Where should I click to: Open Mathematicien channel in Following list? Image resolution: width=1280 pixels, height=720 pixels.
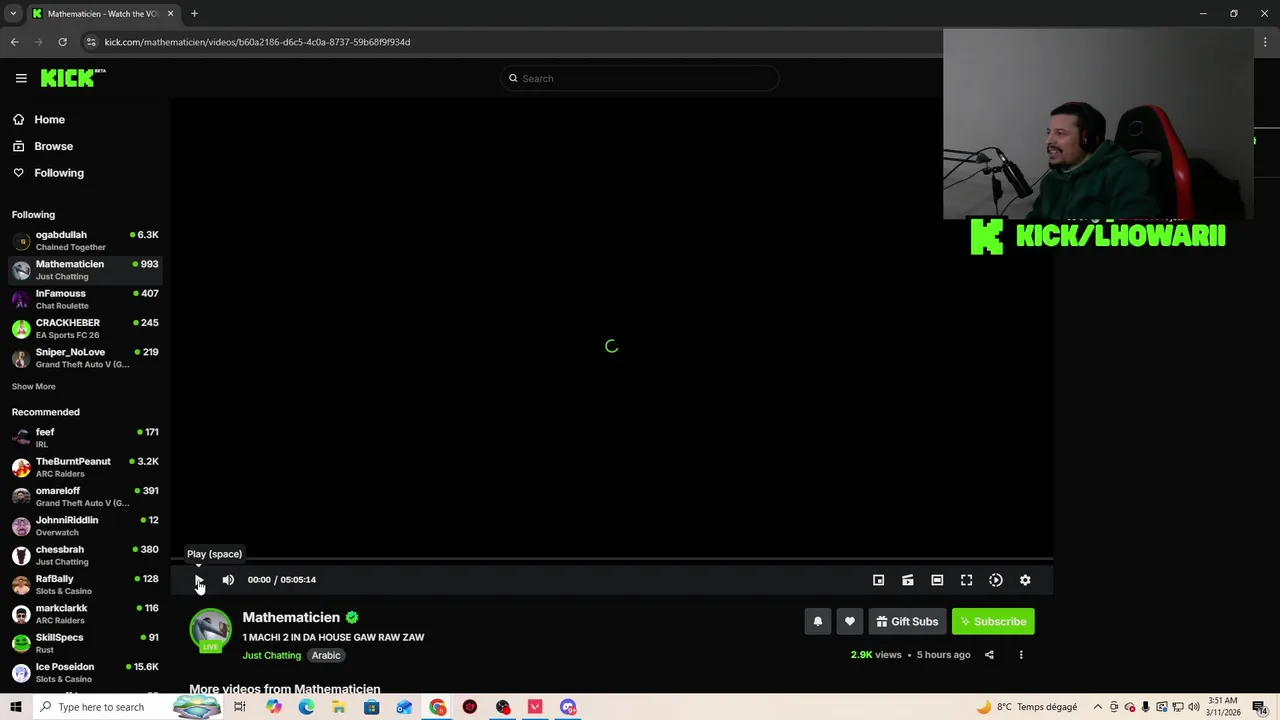click(x=85, y=270)
